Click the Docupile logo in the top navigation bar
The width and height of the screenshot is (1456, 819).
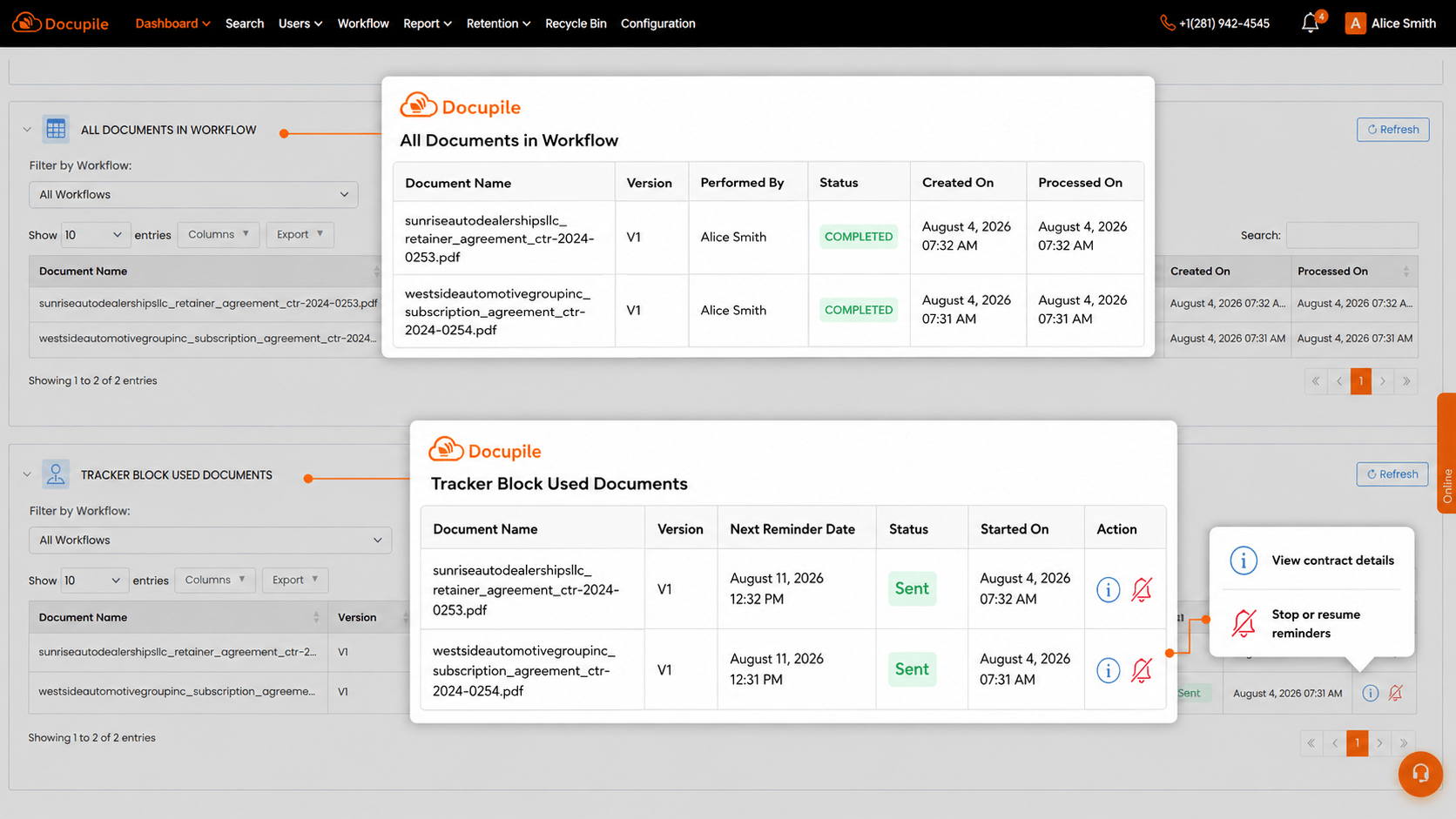(60, 23)
